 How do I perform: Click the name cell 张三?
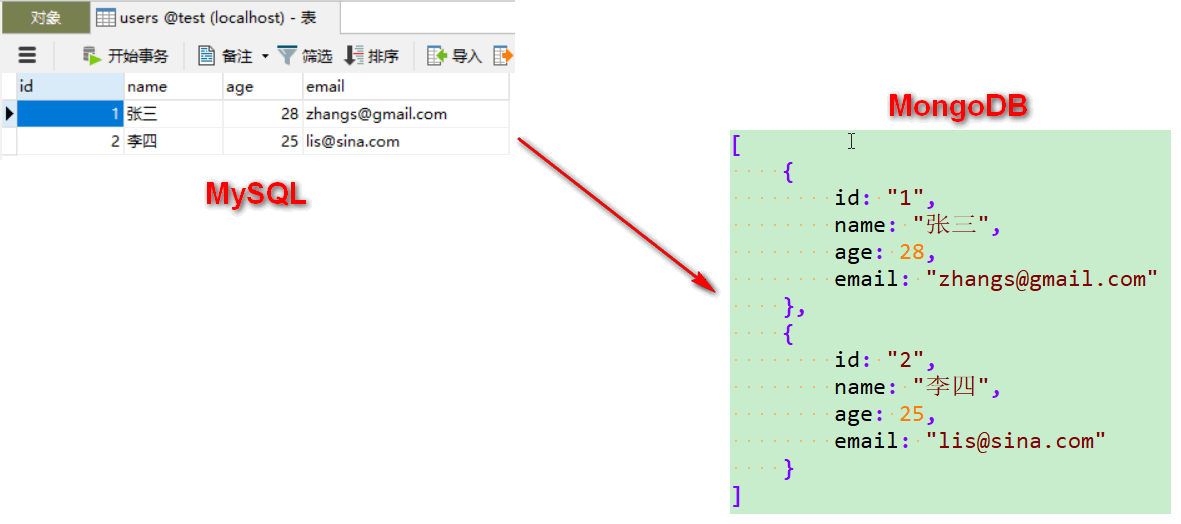[173, 114]
